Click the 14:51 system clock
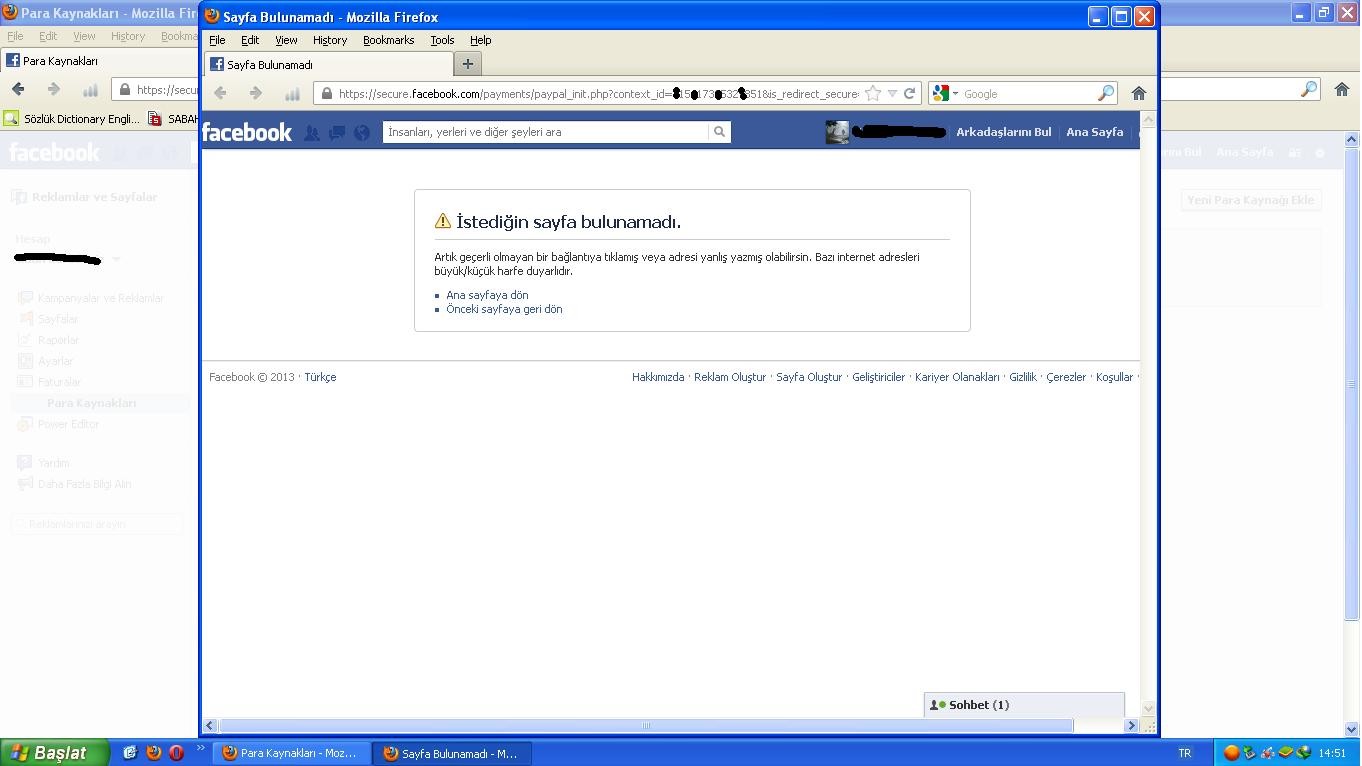The width and height of the screenshot is (1362, 766). point(1332,753)
